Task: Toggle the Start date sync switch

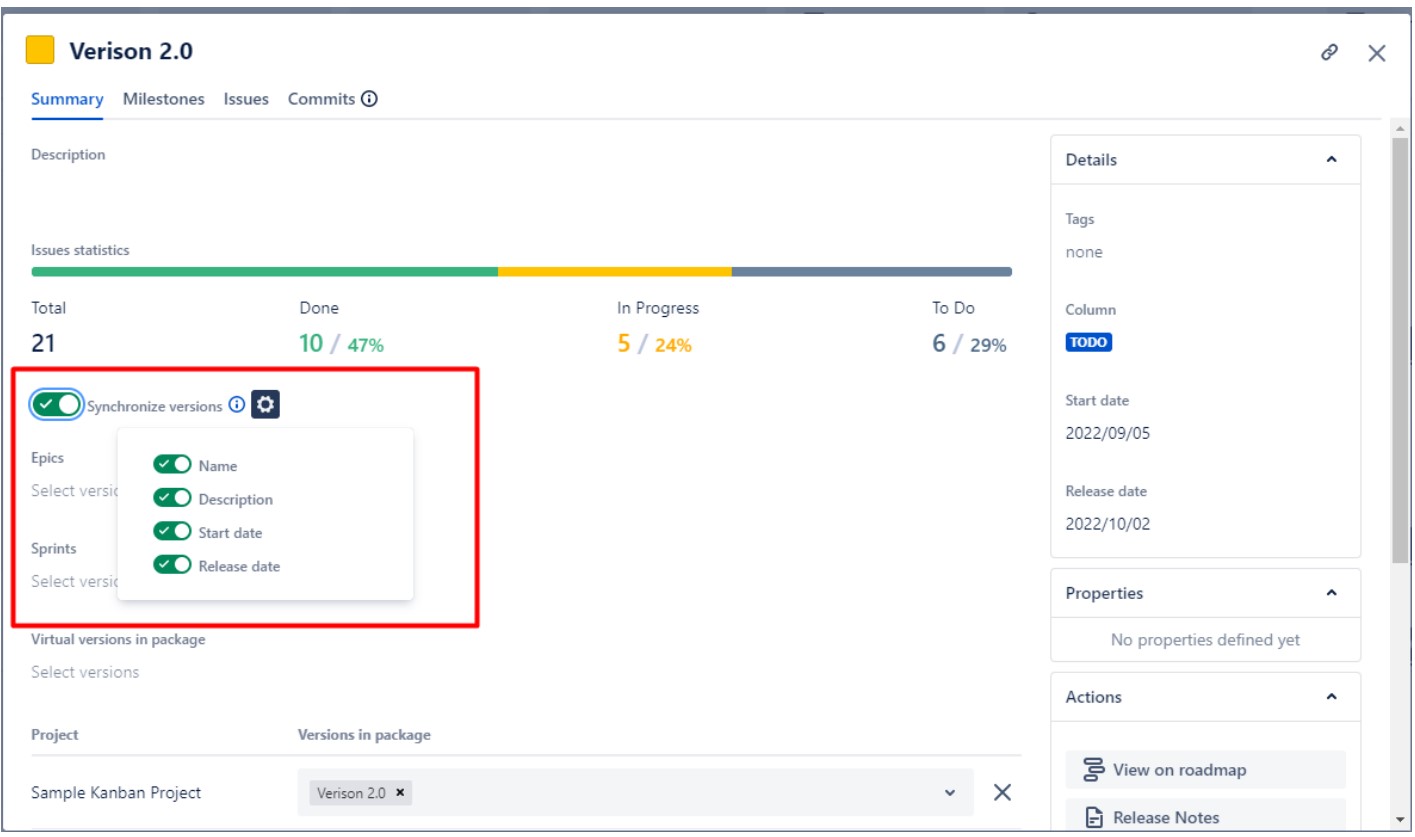Action: click(172, 531)
